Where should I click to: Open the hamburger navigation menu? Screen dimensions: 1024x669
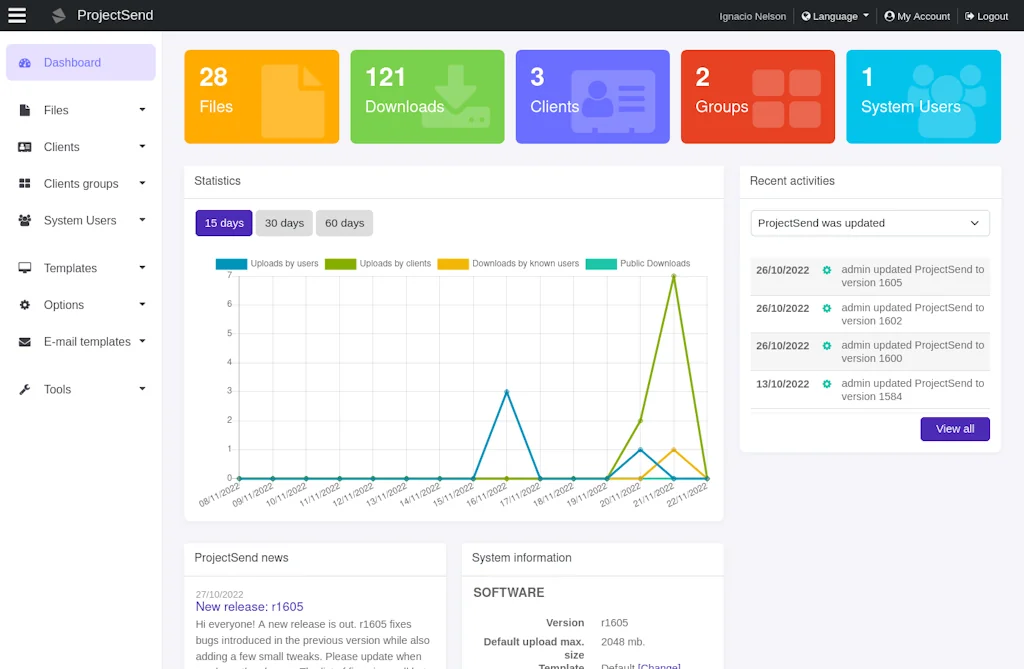tap(17, 15)
